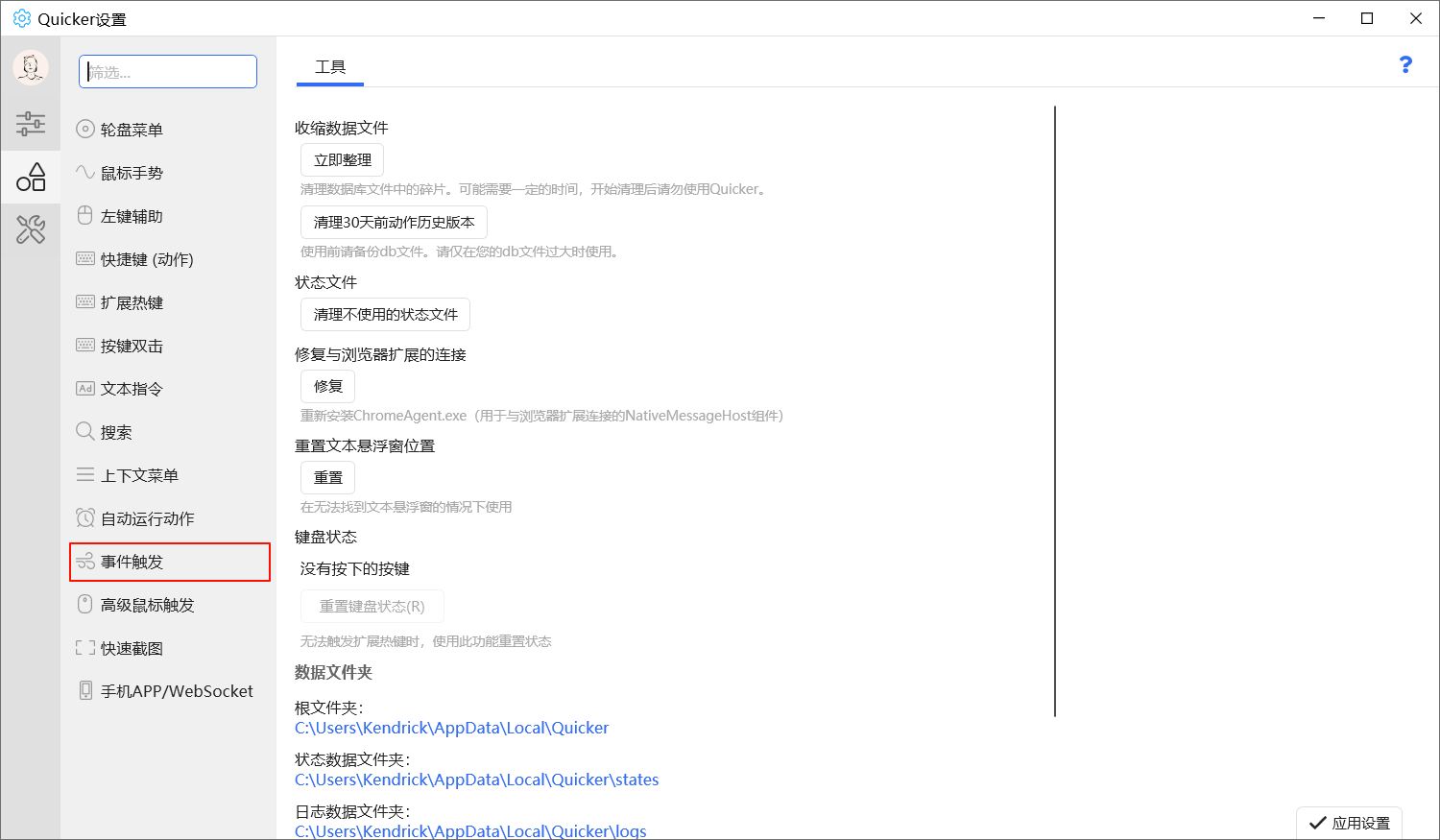Open the tools wrench icon section
Screen dimensions: 1440x840
click(31, 229)
